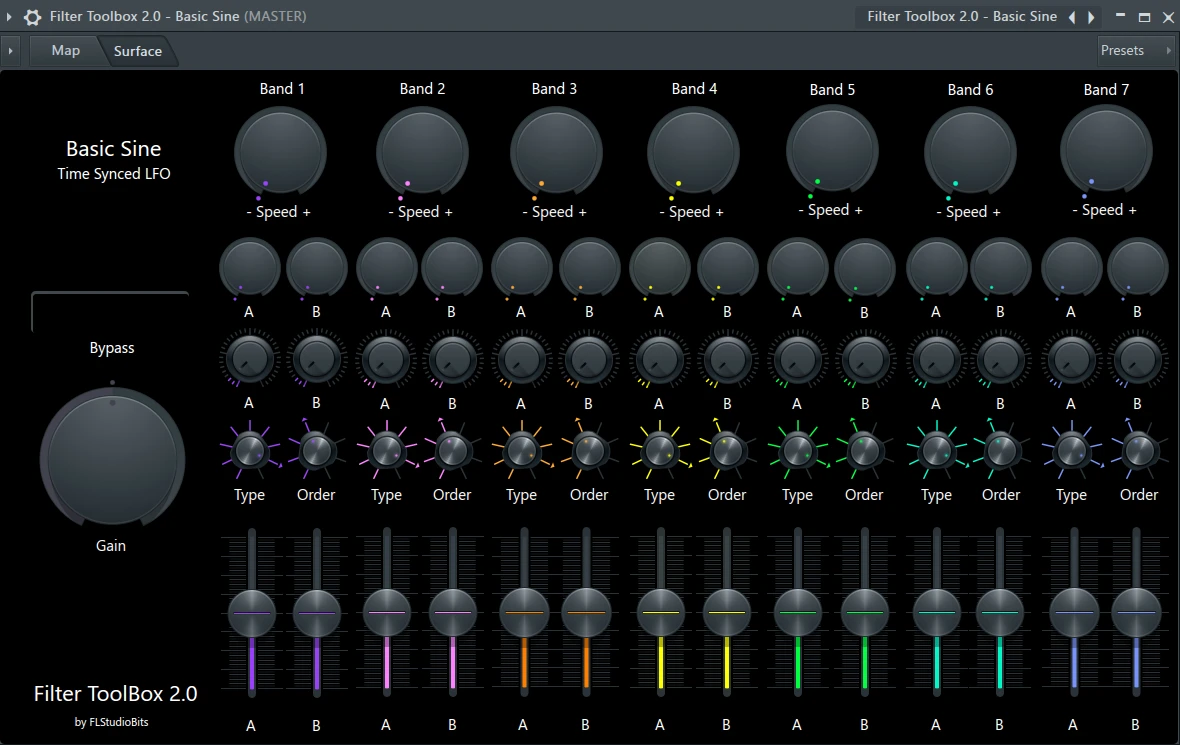Viewport: 1180px width, 745px height.
Task: Click Band 1 Order selector knob
Action: [316, 451]
